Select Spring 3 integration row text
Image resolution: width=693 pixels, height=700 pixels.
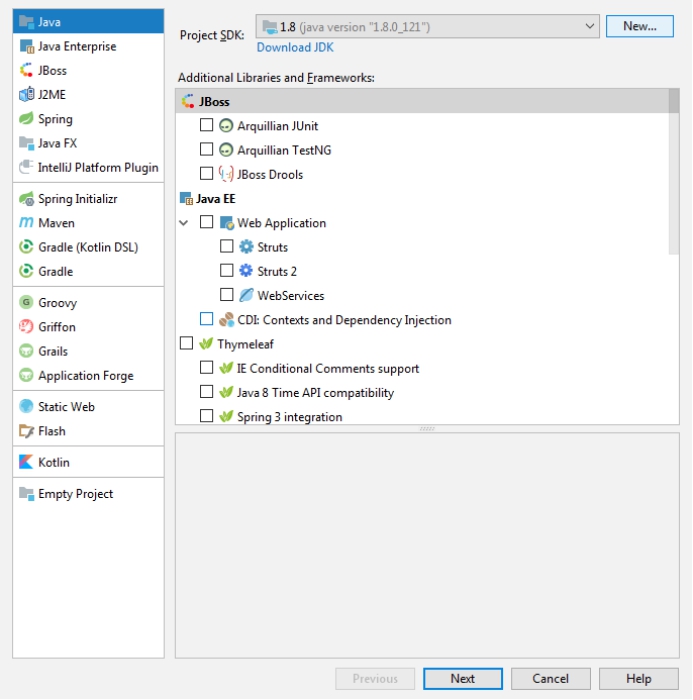(289, 417)
